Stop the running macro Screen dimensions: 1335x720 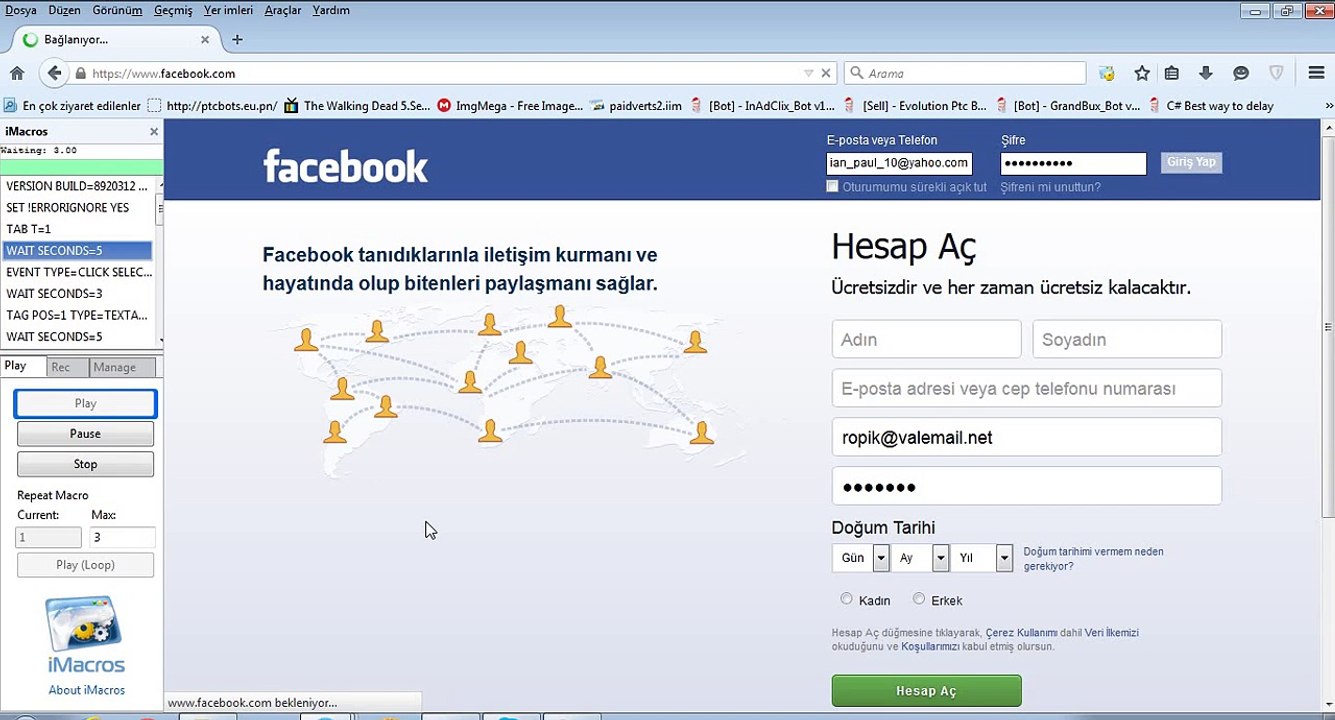85,464
